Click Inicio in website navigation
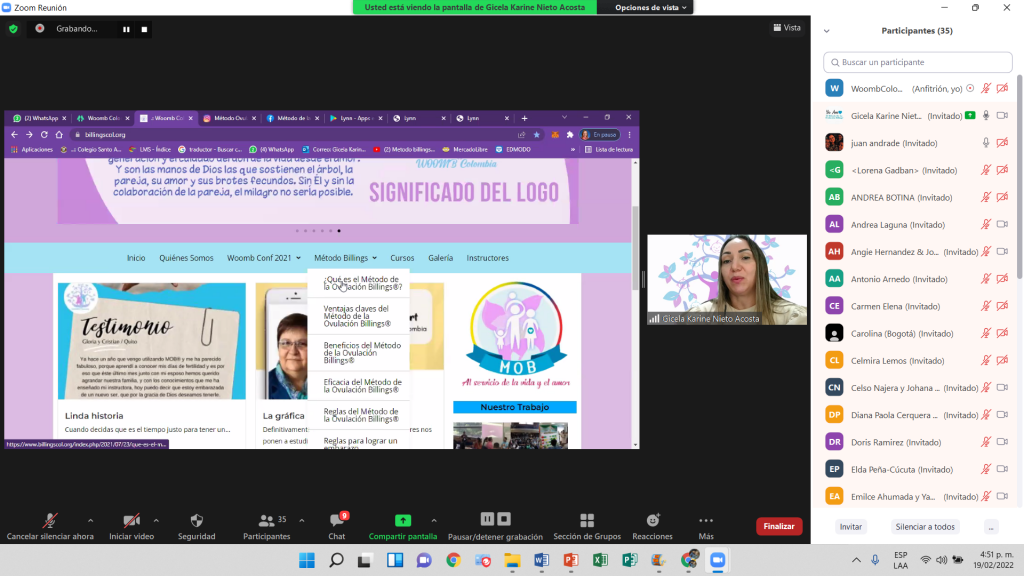The width and height of the screenshot is (1024, 576). point(136,258)
